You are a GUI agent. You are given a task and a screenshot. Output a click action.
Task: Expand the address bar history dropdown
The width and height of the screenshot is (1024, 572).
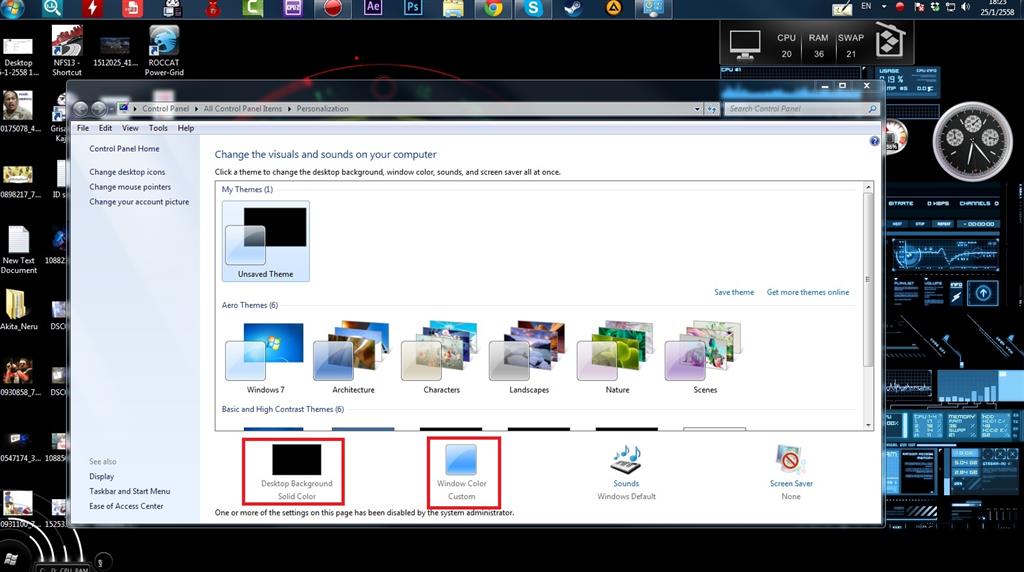(x=697, y=109)
